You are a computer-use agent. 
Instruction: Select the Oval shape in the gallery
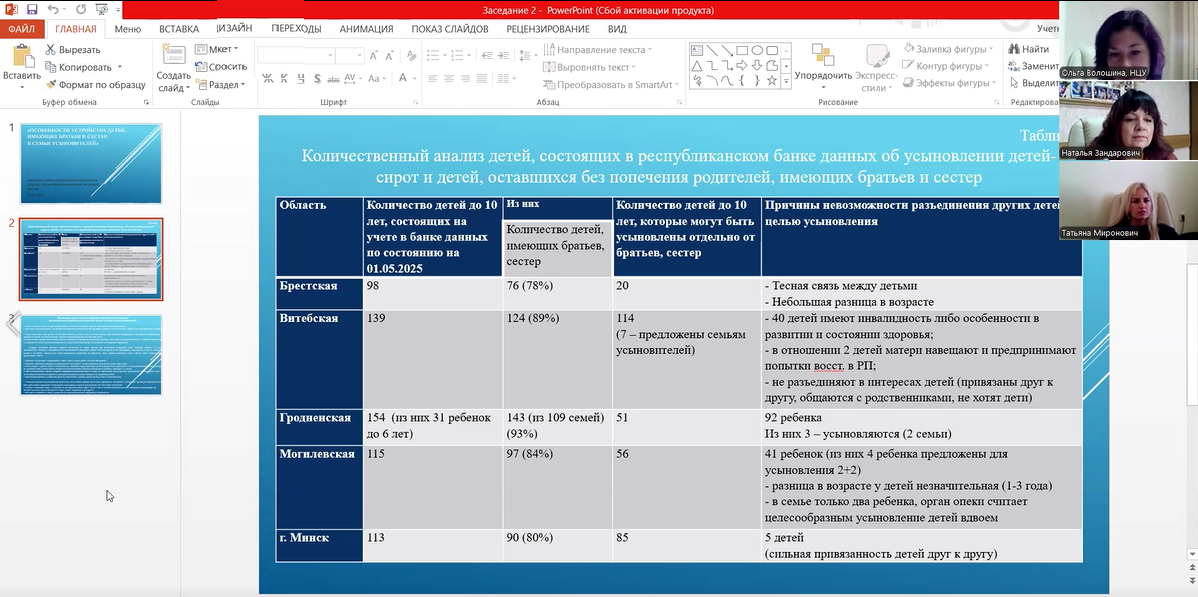pyautogui.click(x=757, y=50)
